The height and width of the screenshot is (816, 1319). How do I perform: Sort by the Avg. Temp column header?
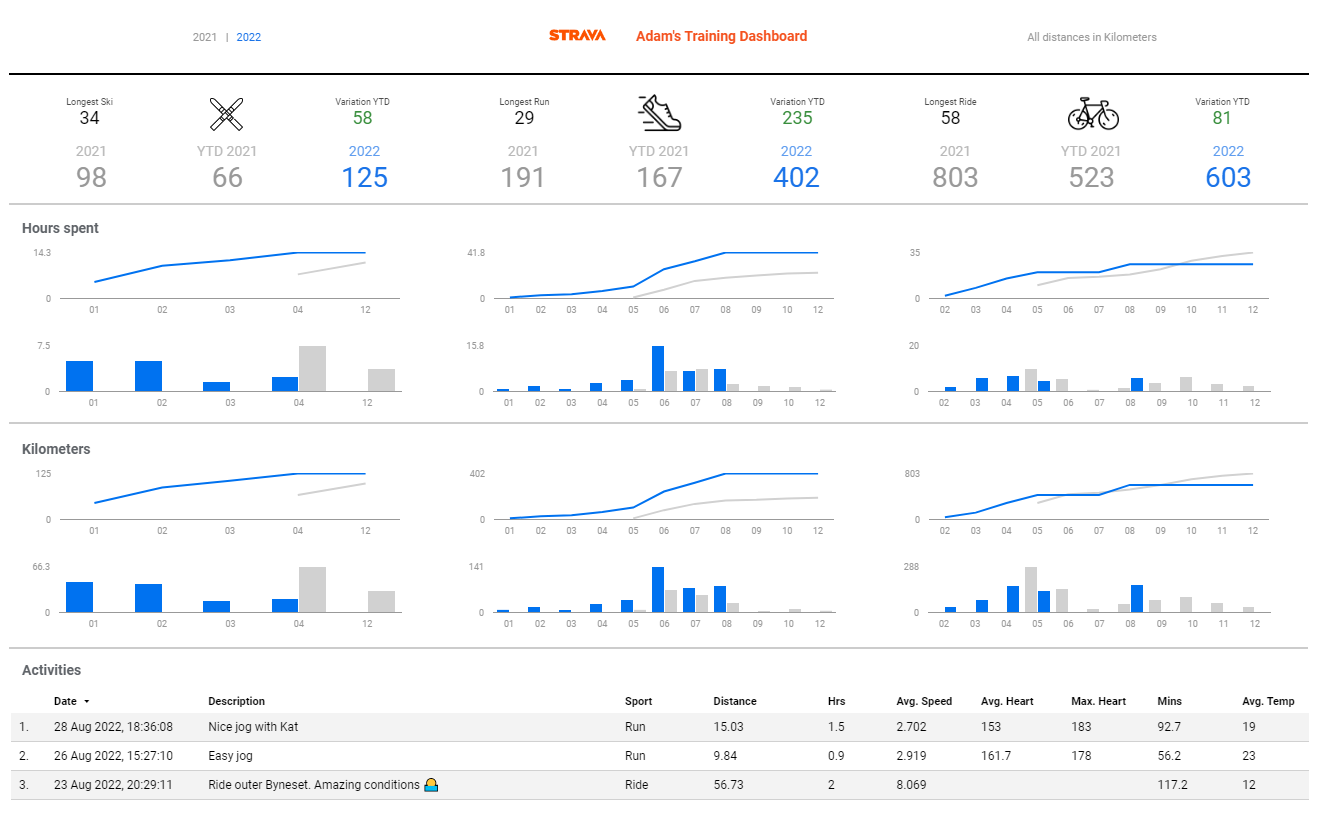(x=1268, y=702)
